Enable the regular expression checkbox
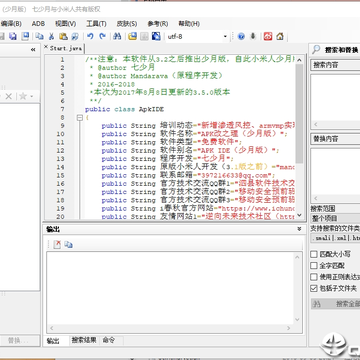 (x=314, y=277)
